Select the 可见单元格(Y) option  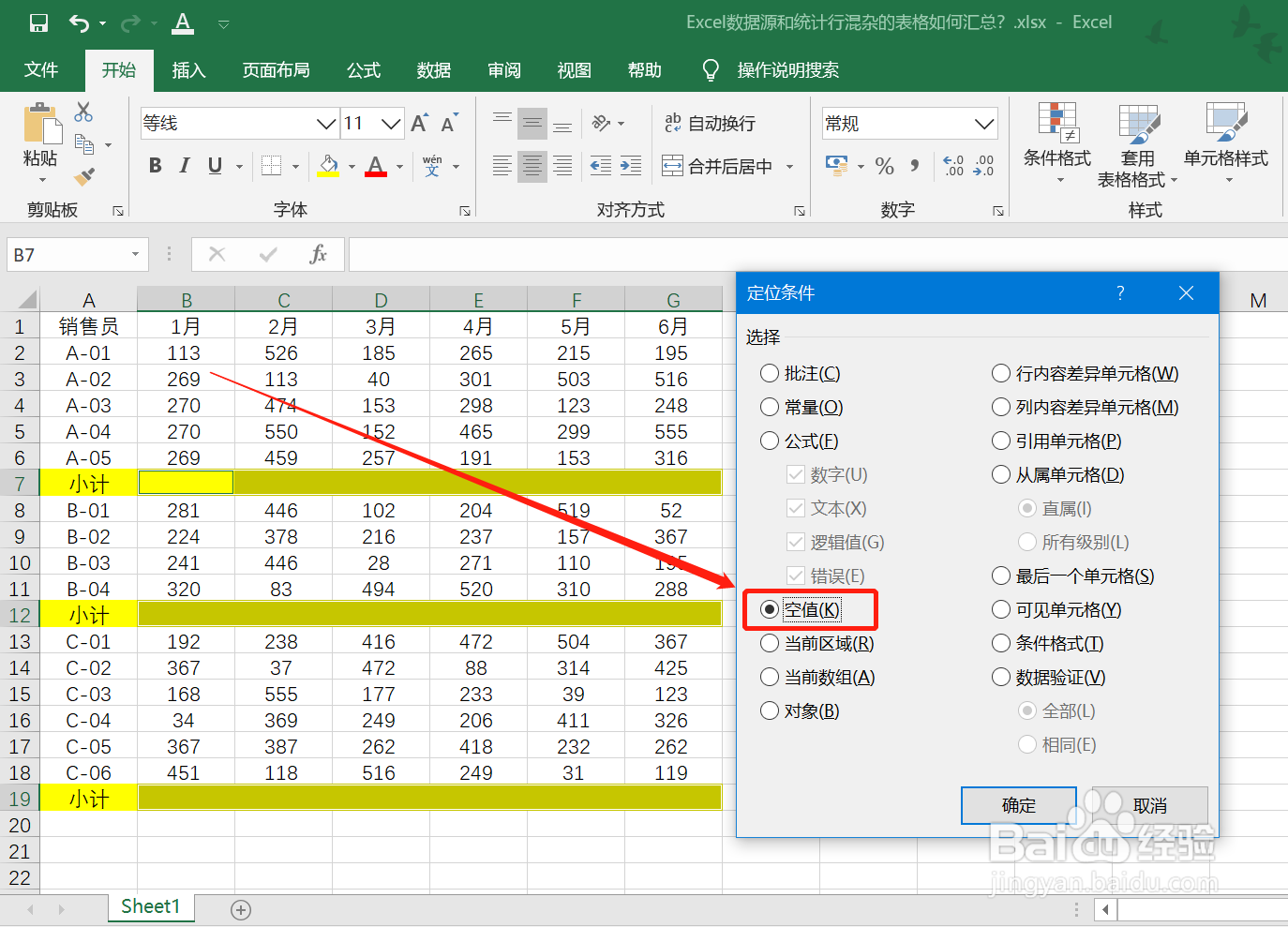click(x=1001, y=609)
